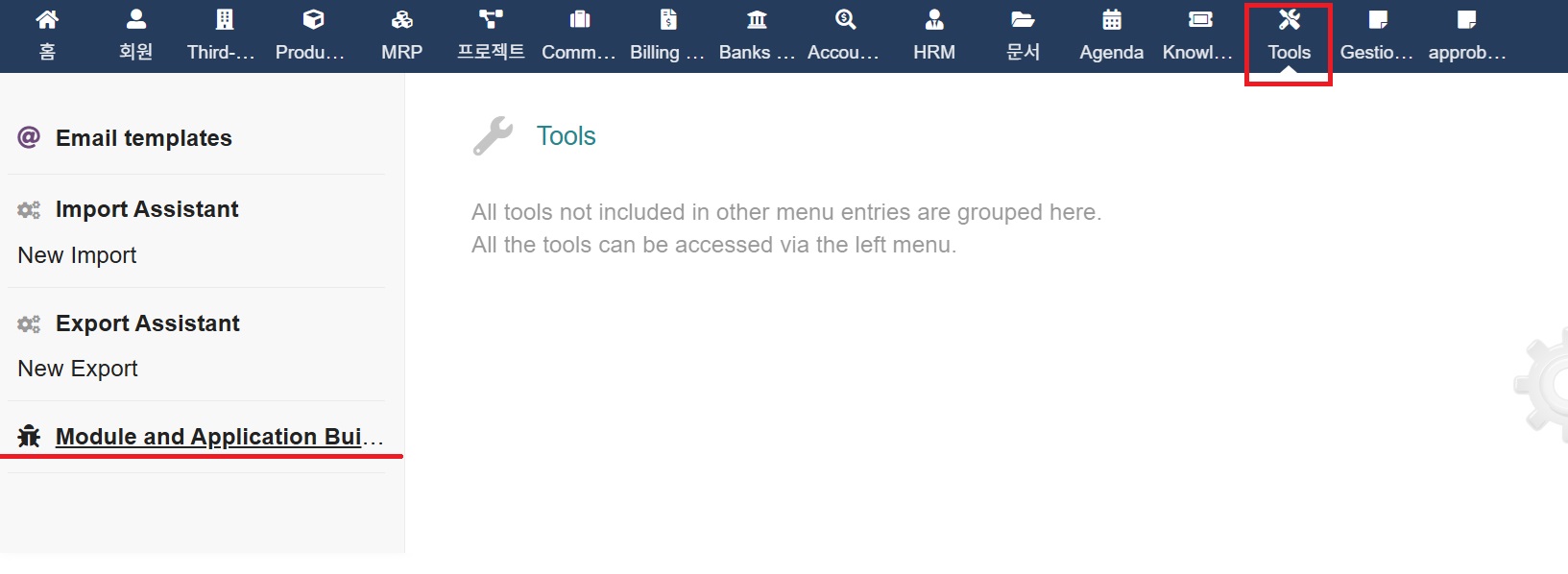This screenshot has width=1568, height=574.
Task: Click the Products cube icon
Action: point(313,20)
